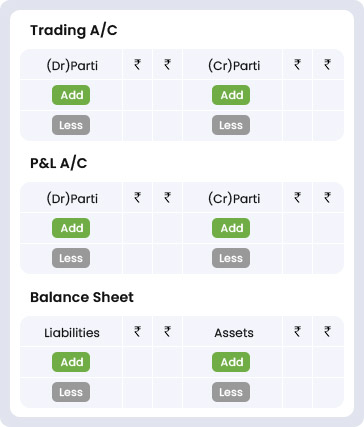The width and height of the screenshot is (364, 427).
Task: Click Less under Balance Sheet Assets
Action: click(x=231, y=392)
